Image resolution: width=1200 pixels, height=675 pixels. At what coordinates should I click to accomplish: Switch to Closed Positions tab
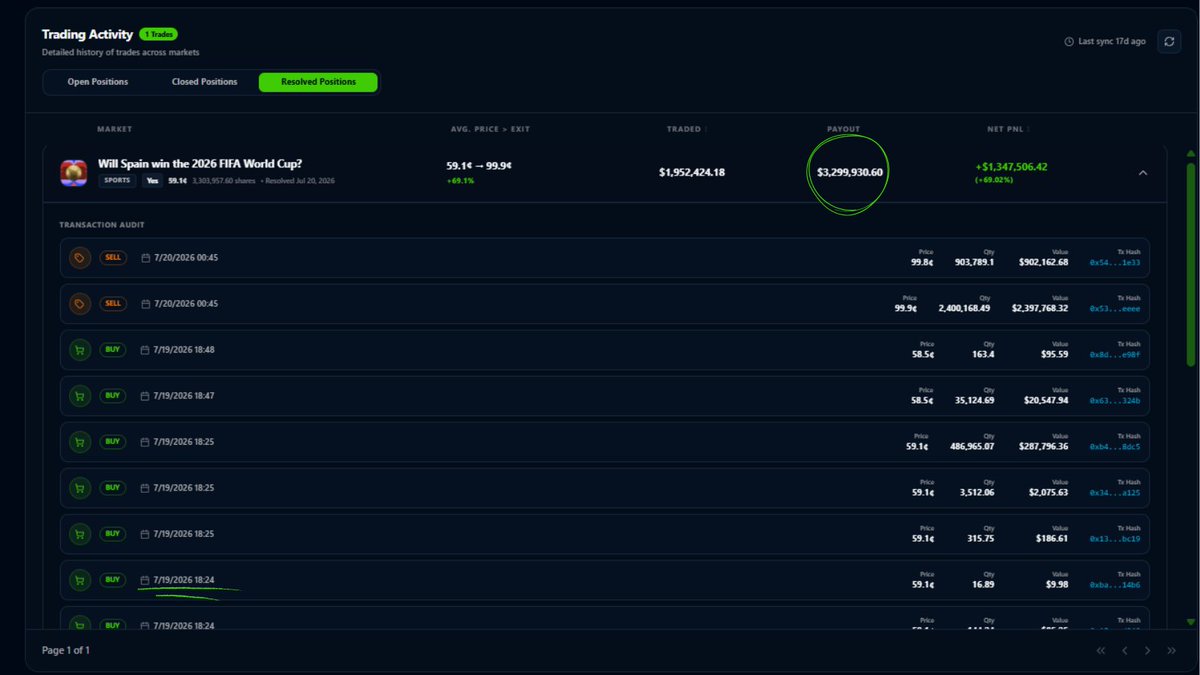tap(204, 82)
